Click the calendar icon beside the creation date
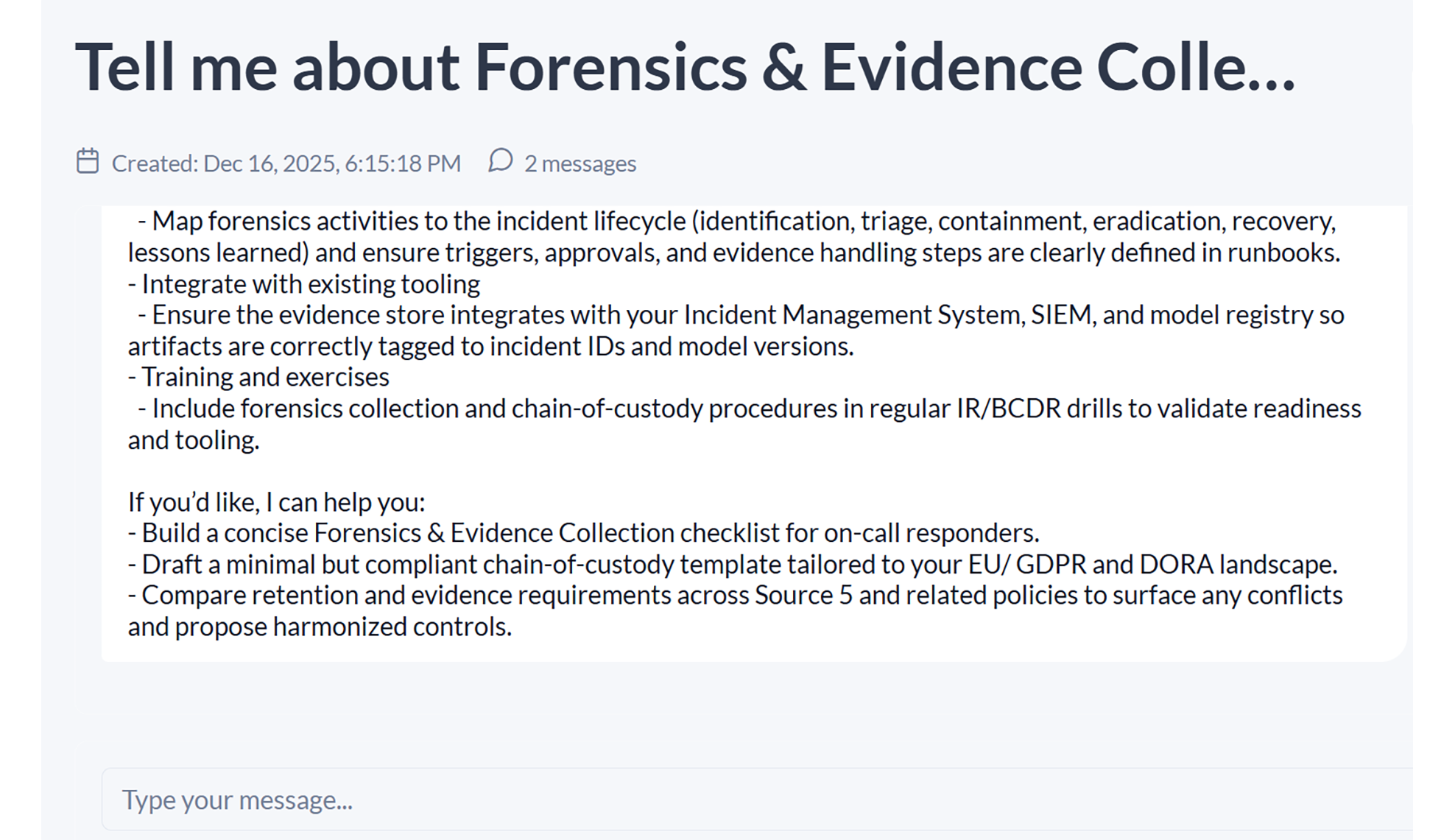 click(x=88, y=162)
